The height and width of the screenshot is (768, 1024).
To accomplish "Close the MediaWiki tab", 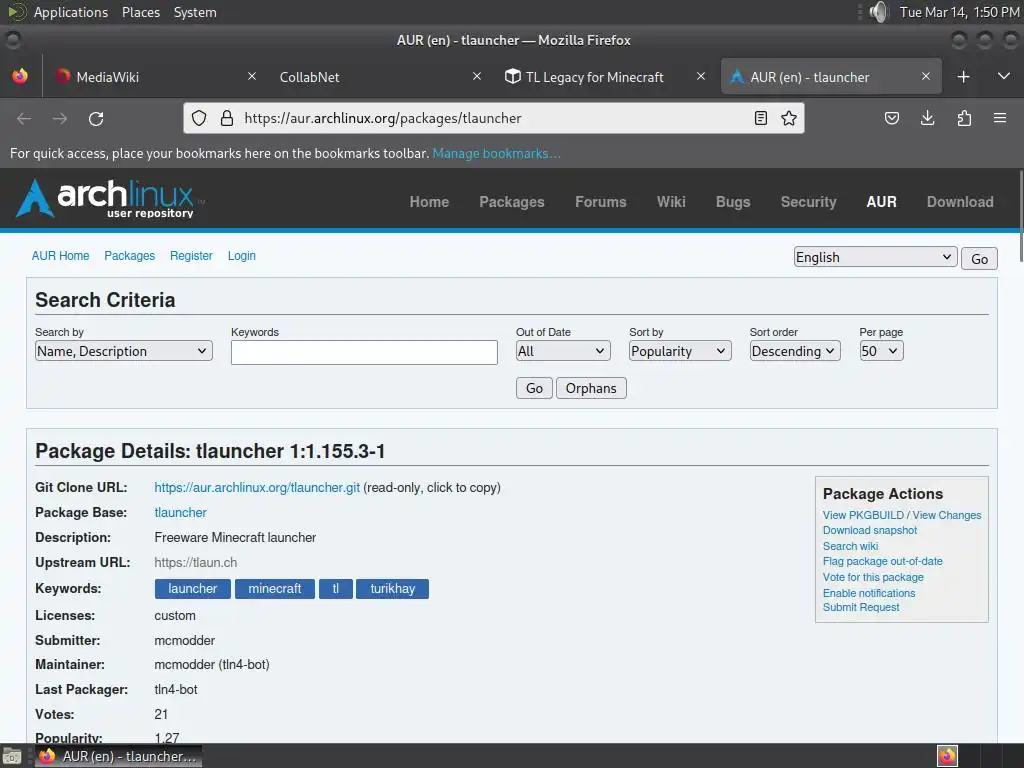I will pyautogui.click(x=252, y=76).
